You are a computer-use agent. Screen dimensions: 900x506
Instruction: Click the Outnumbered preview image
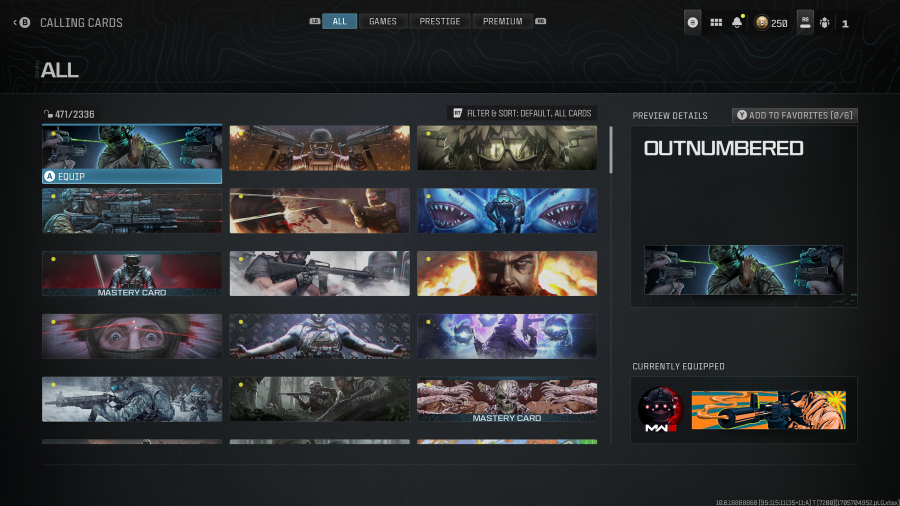coord(743,270)
